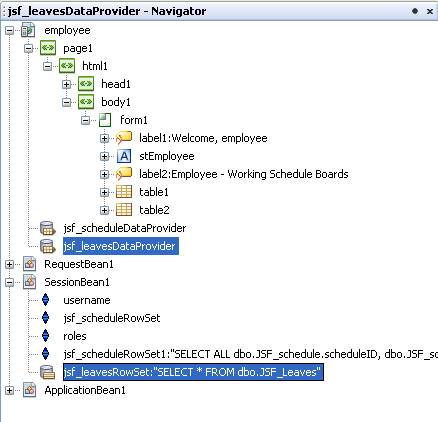438x422 pixels.
Task: Collapse the SessionBean1 node
Action: tap(9, 282)
